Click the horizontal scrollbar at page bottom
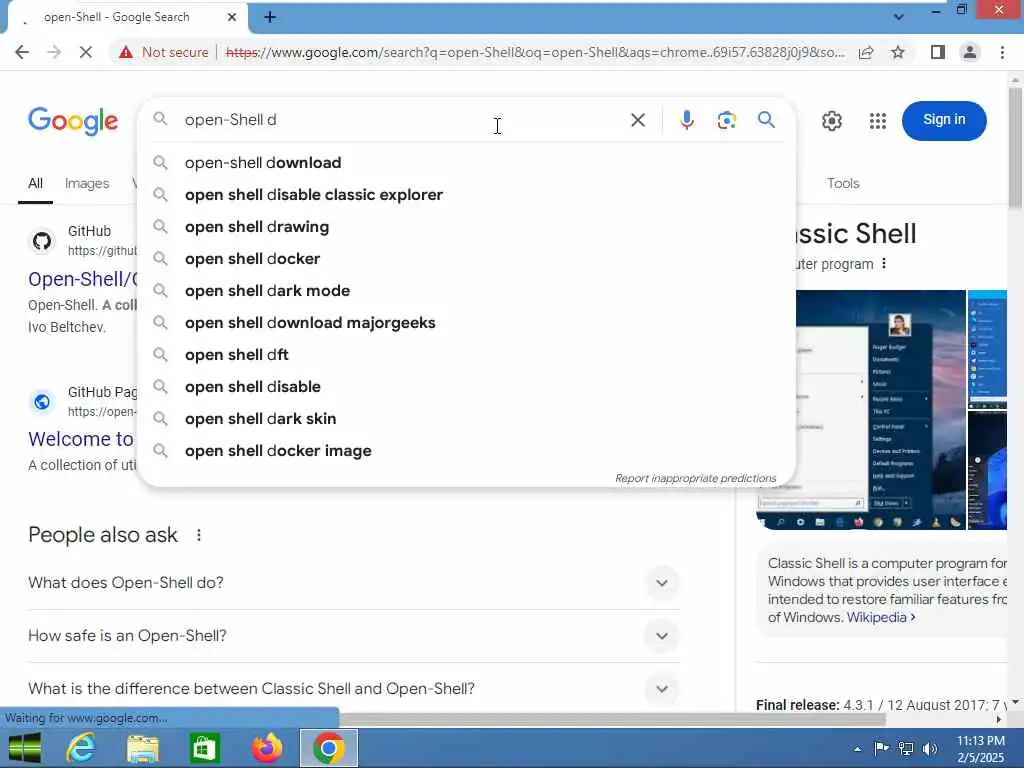 613,719
